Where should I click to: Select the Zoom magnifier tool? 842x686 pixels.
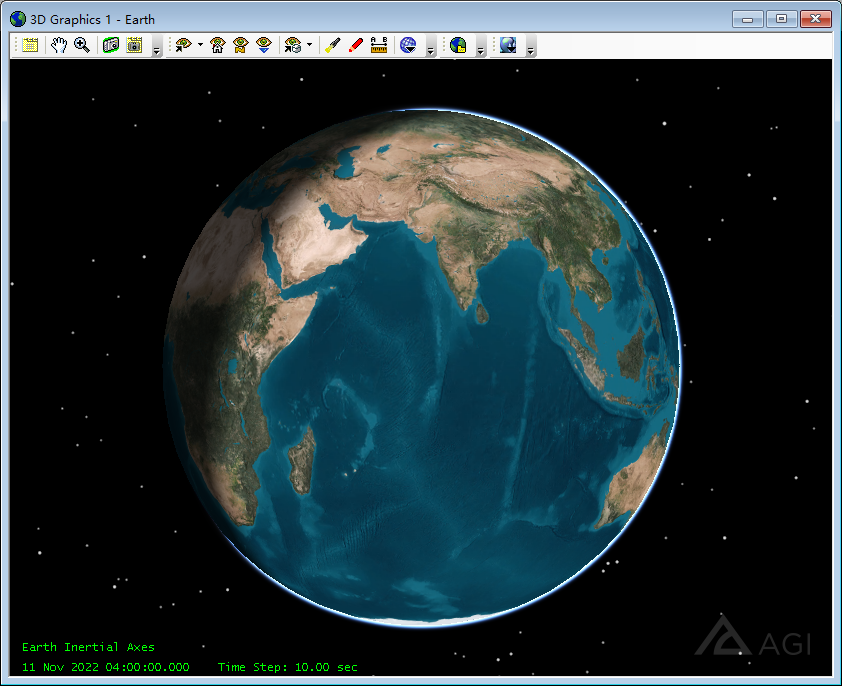(81, 45)
